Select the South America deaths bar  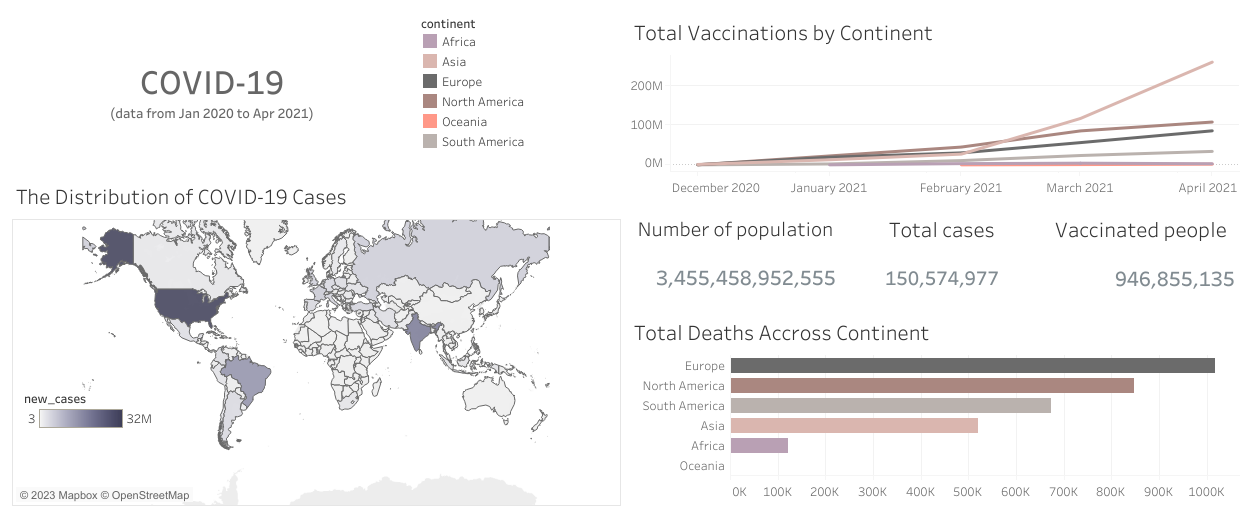(890, 406)
